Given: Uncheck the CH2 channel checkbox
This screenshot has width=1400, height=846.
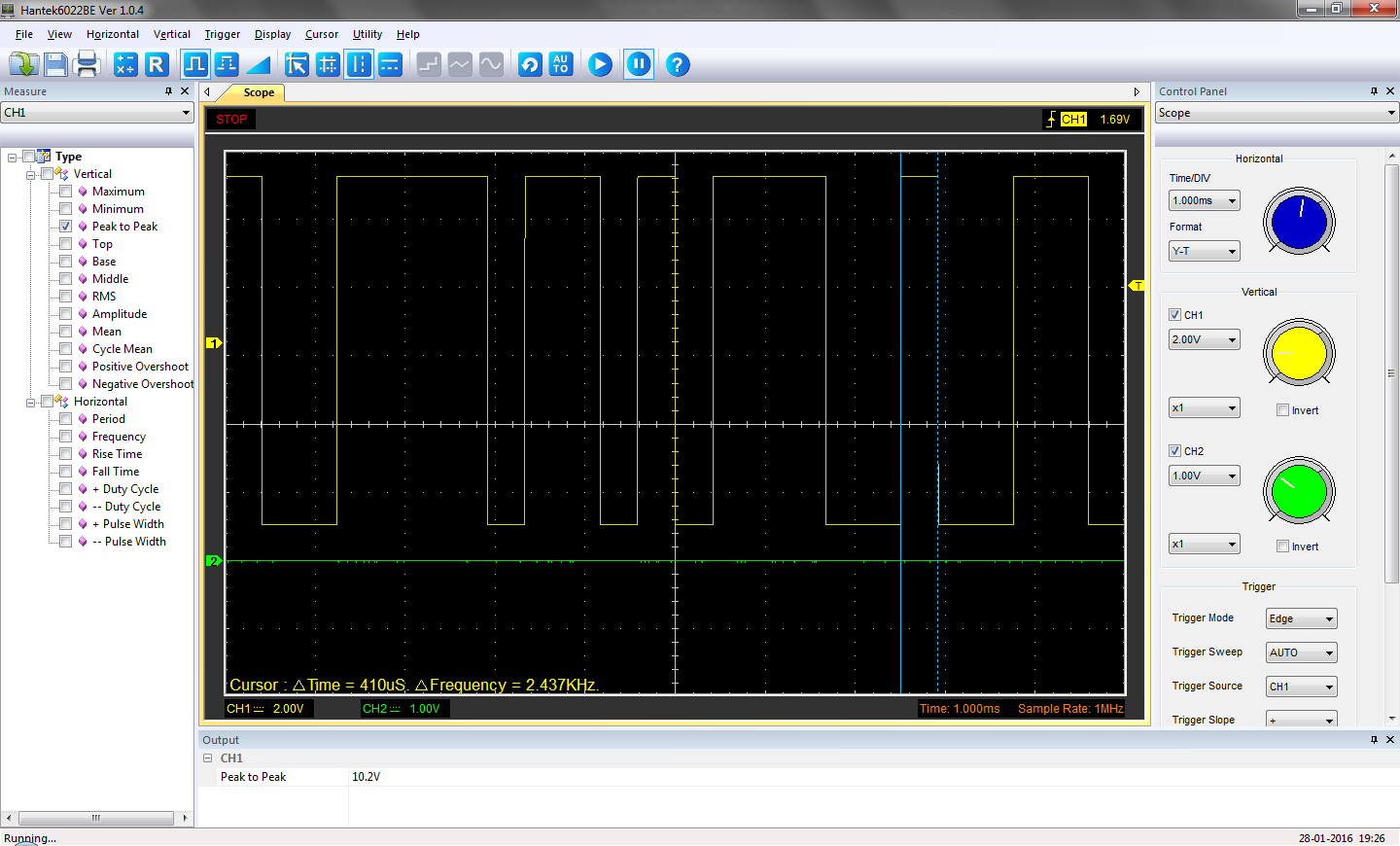Looking at the screenshot, I should 1174,451.
